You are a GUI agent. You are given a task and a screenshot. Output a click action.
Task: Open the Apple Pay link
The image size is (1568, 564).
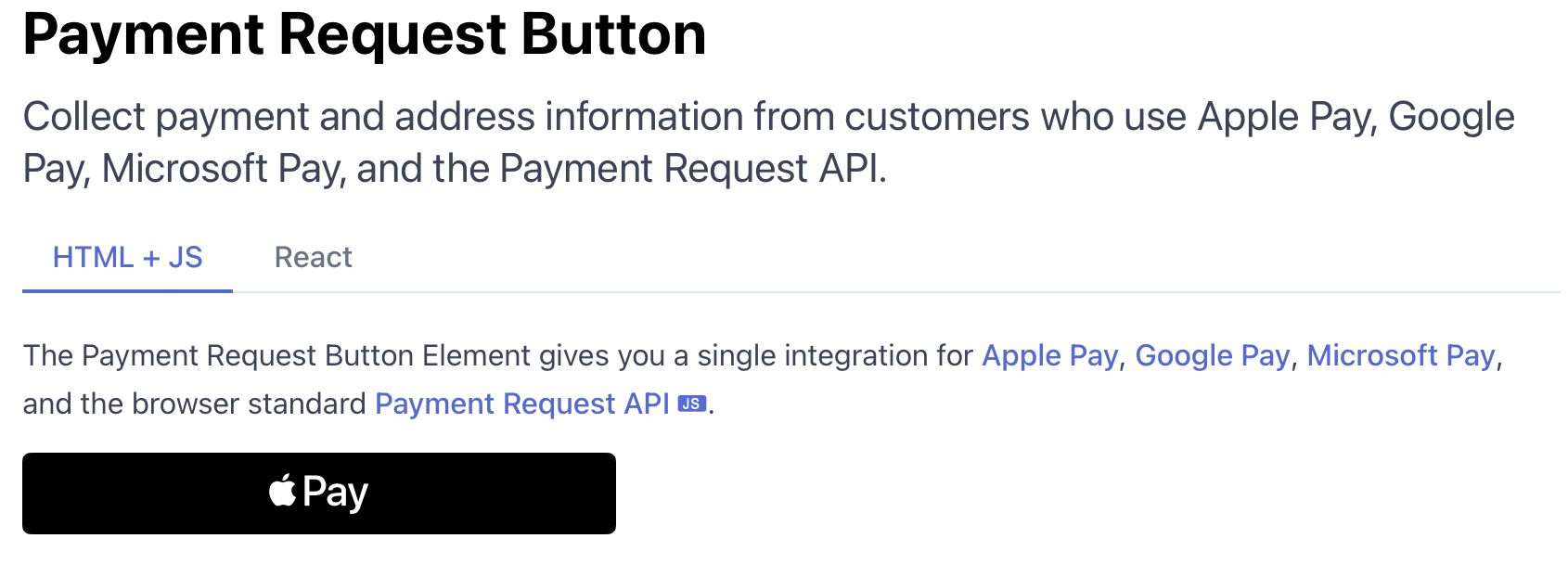click(x=1049, y=355)
